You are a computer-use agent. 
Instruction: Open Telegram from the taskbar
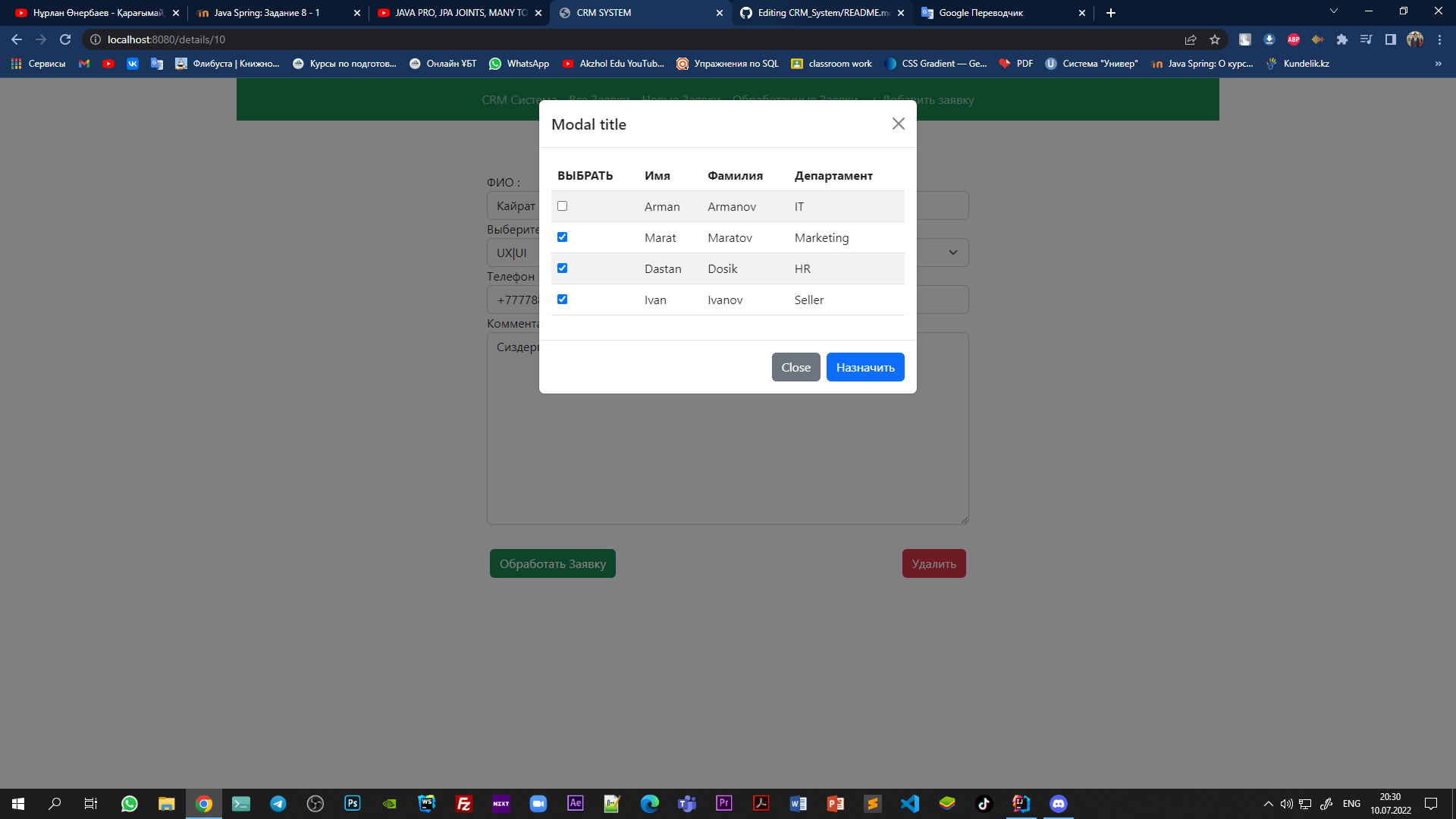tap(278, 804)
